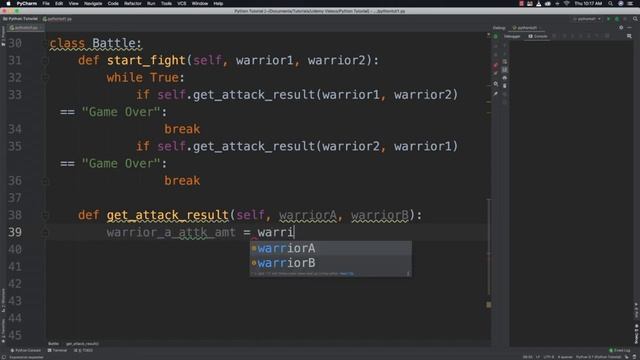
Task: Click the print icon in the console sidebar
Action: (x=504, y=78)
